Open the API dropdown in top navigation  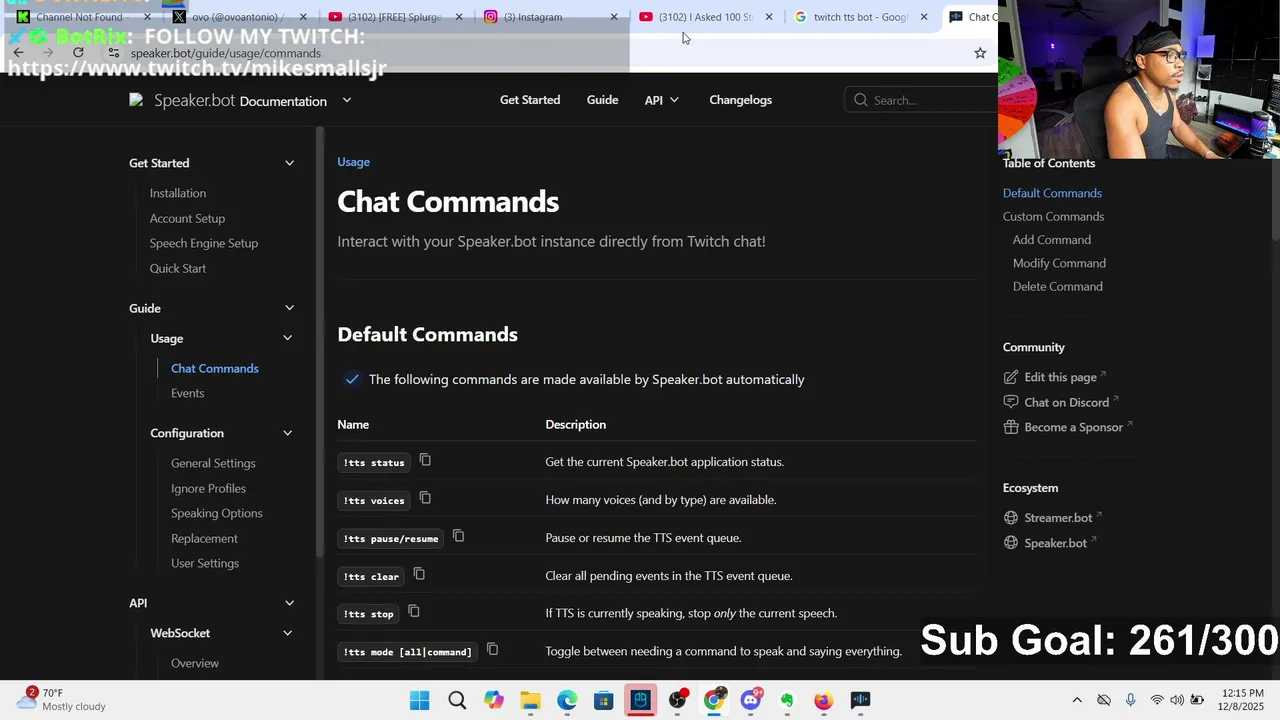(661, 100)
